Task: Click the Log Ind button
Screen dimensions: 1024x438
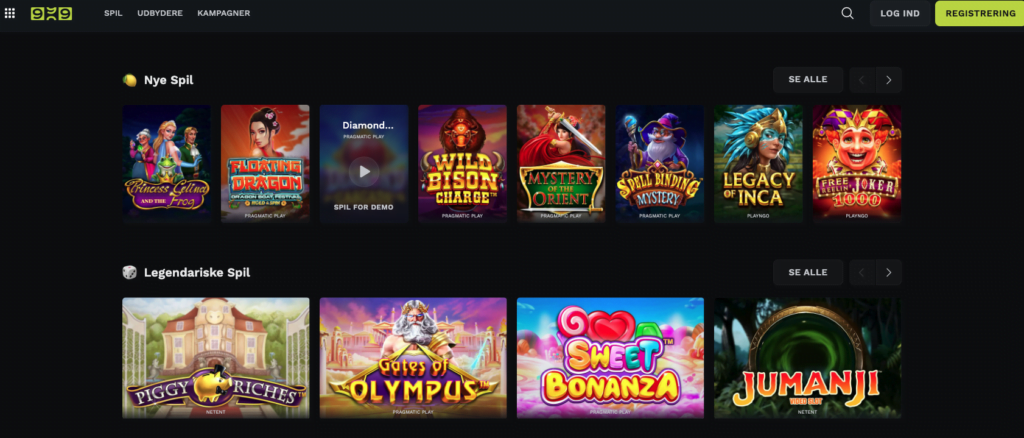Action: click(899, 13)
